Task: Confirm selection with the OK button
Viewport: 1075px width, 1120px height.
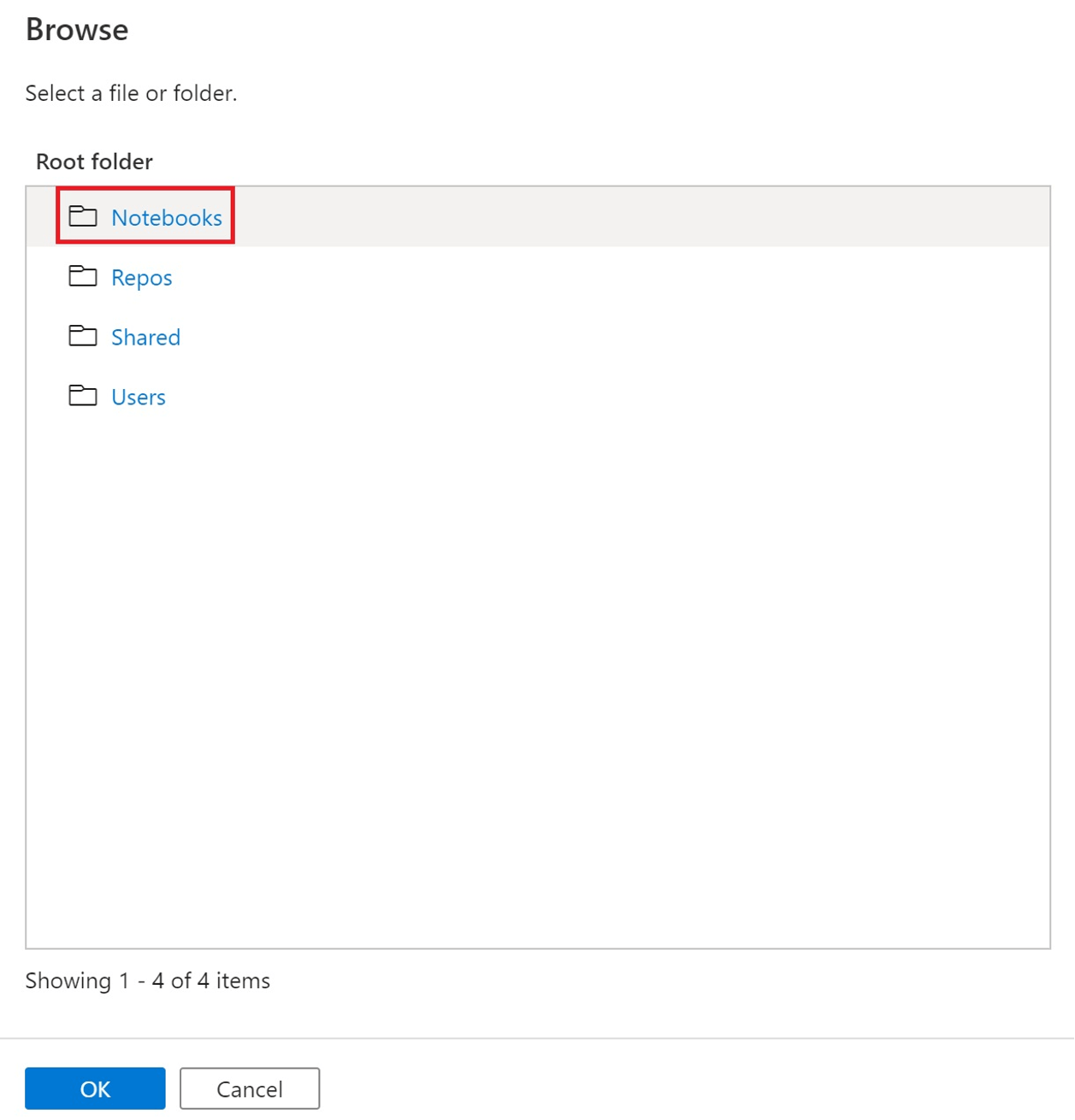Action: tap(94, 1088)
